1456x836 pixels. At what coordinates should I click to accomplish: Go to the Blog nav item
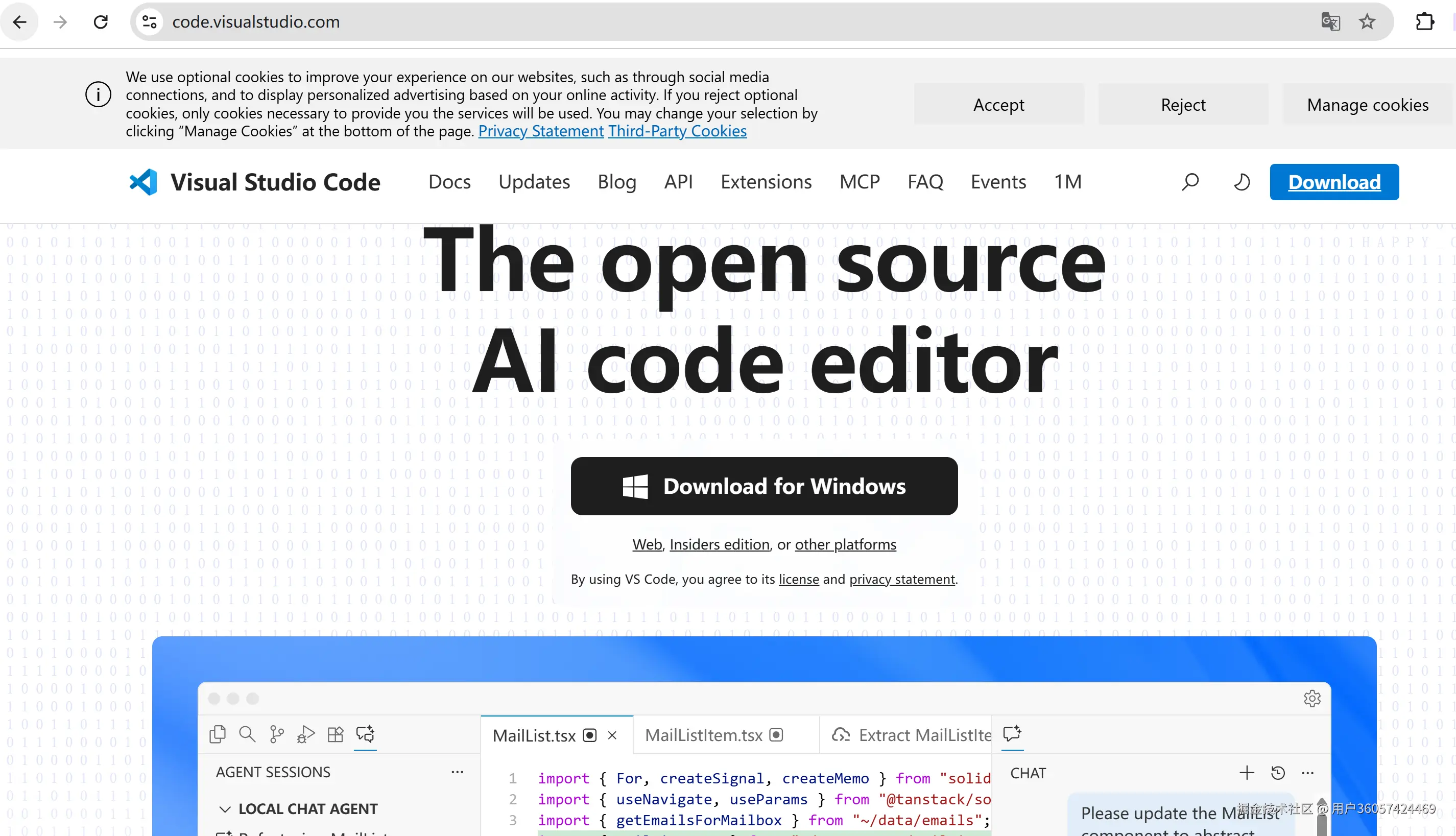coord(616,182)
